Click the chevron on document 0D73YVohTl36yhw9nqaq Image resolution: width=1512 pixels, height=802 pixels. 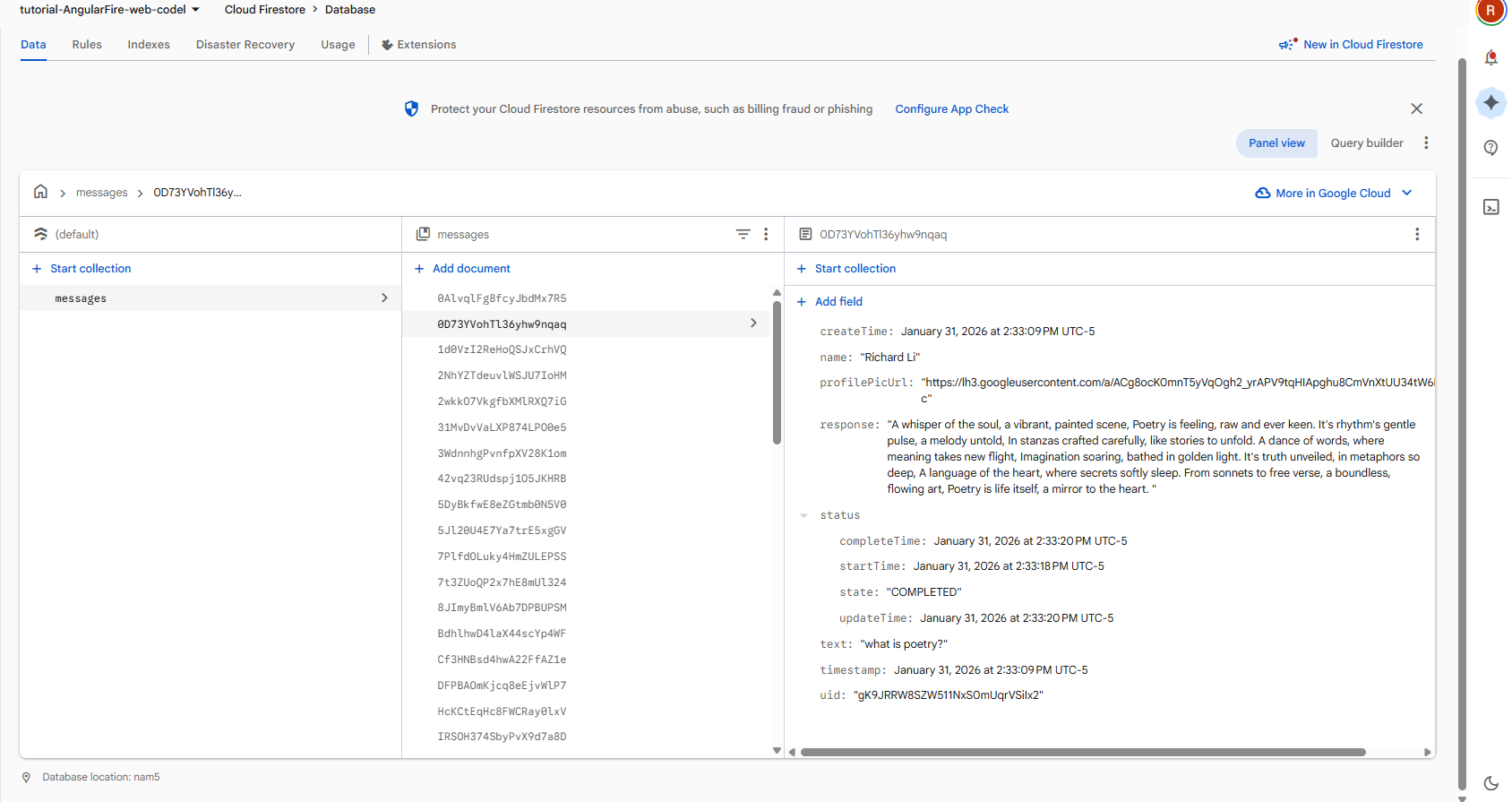coord(753,323)
